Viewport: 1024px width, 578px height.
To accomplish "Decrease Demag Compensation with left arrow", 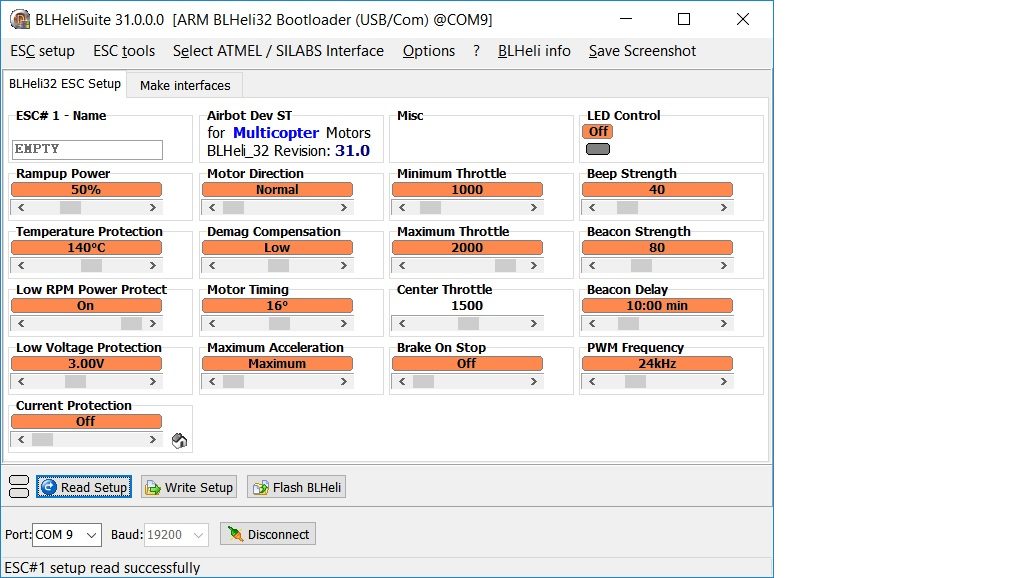I will point(212,266).
